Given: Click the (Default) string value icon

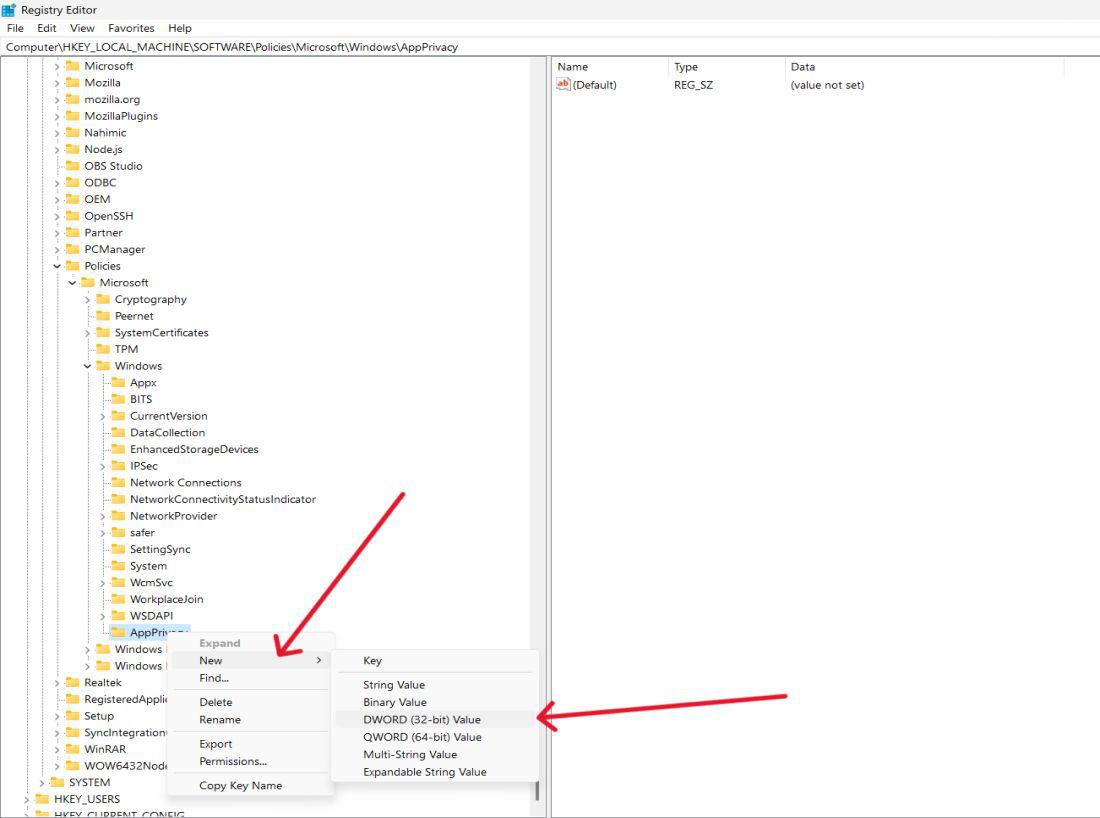Looking at the screenshot, I should click(563, 84).
